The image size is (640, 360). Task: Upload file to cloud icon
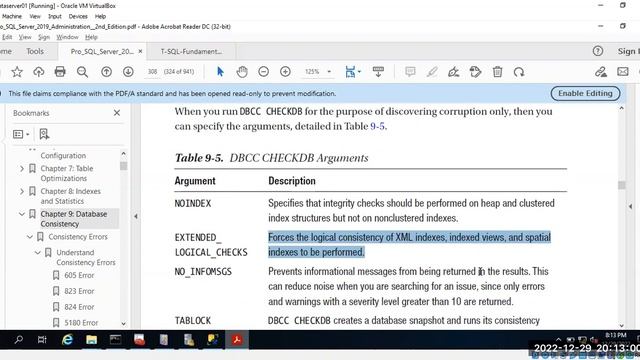[x=39, y=72]
